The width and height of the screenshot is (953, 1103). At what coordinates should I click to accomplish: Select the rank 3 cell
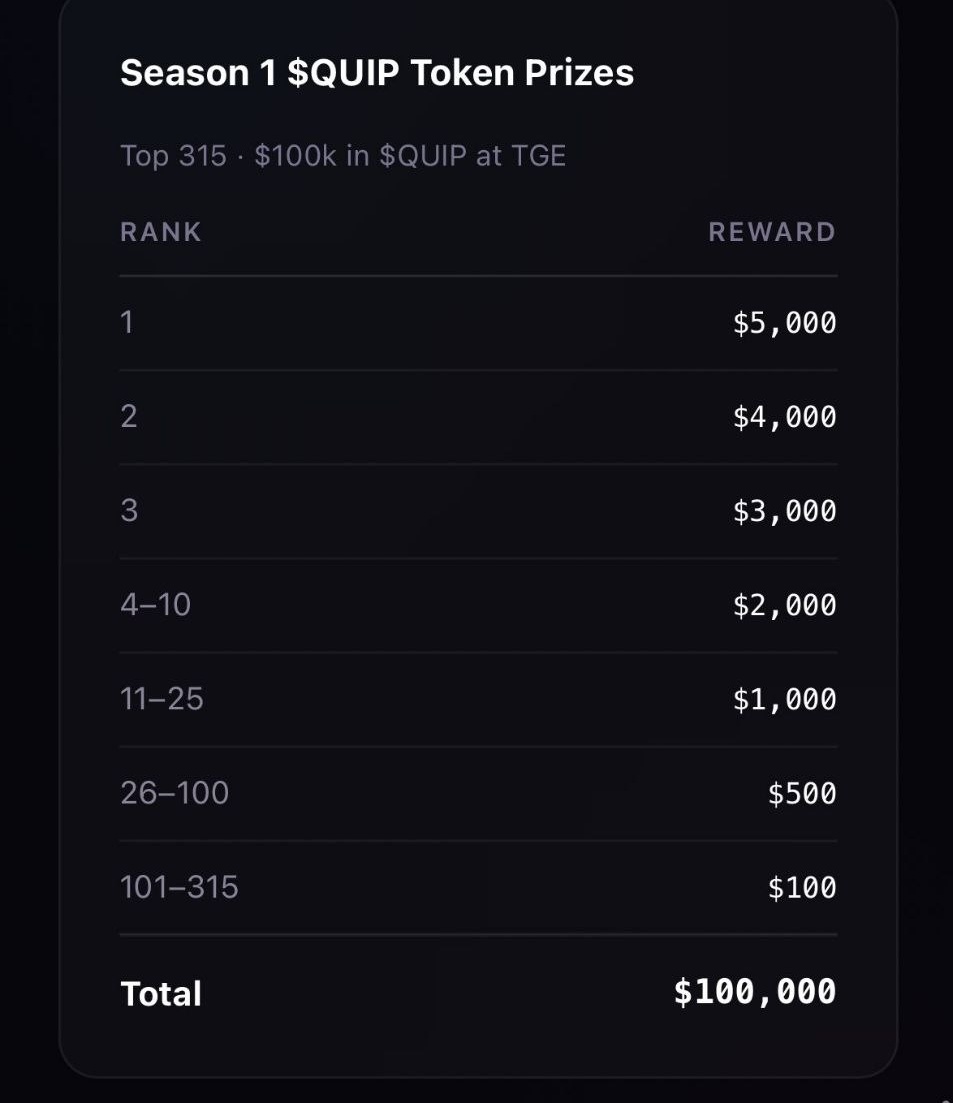coord(129,511)
